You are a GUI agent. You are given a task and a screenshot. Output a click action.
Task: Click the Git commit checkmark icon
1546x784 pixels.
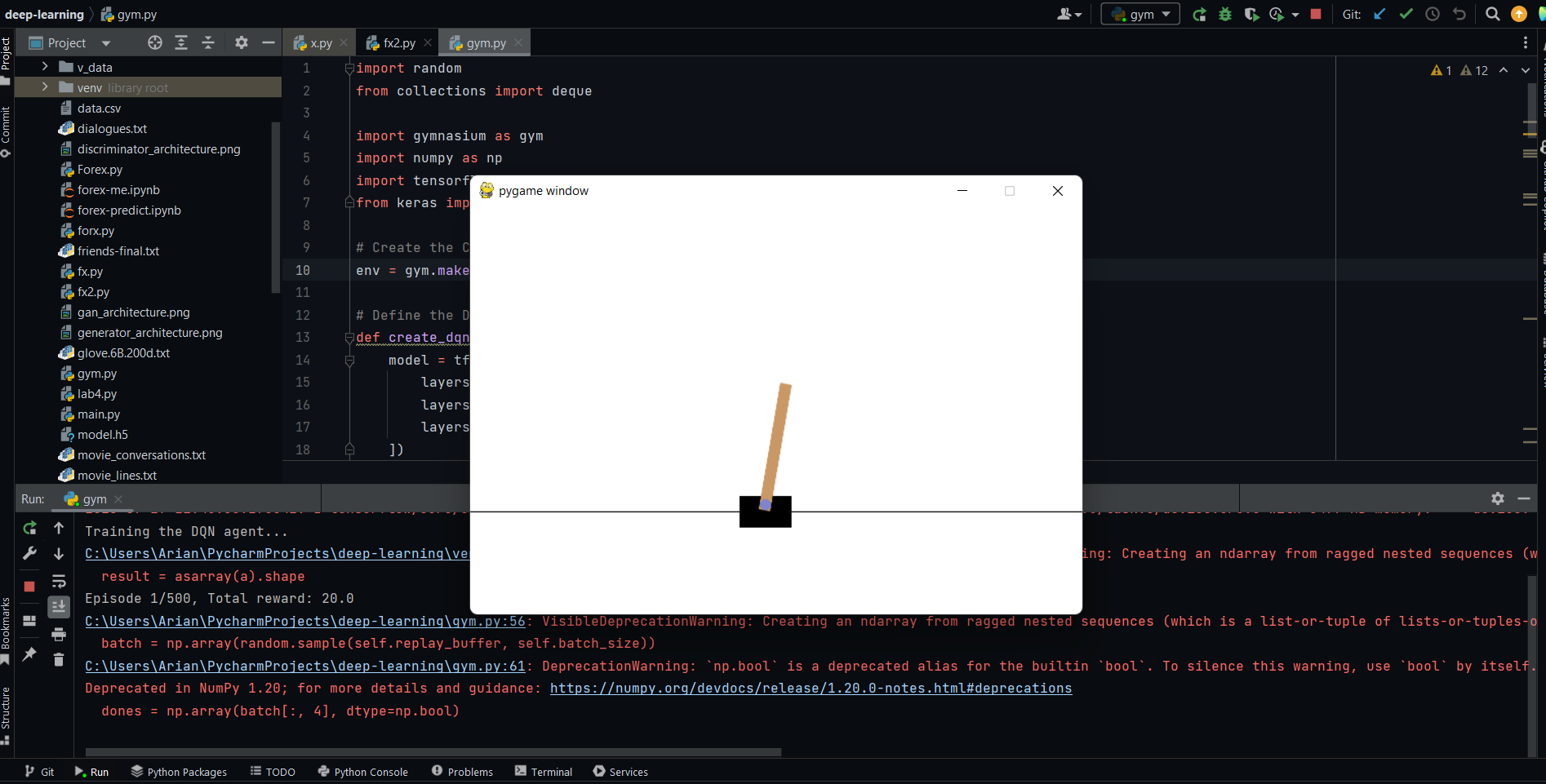[1406, 14]
